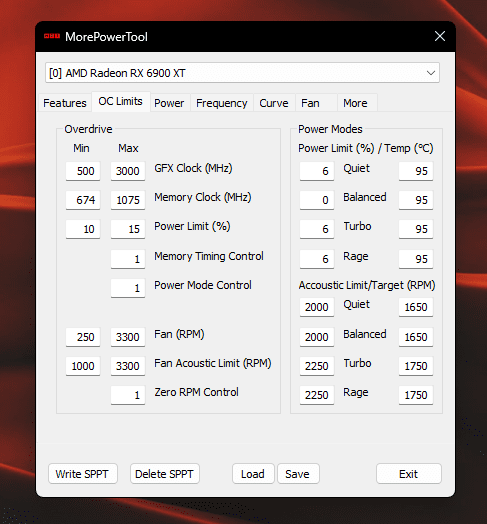This screenshot has width=487, height=524.
Task: Edit the Memory Clock max field 1075
Action: (x=128, y=200)
